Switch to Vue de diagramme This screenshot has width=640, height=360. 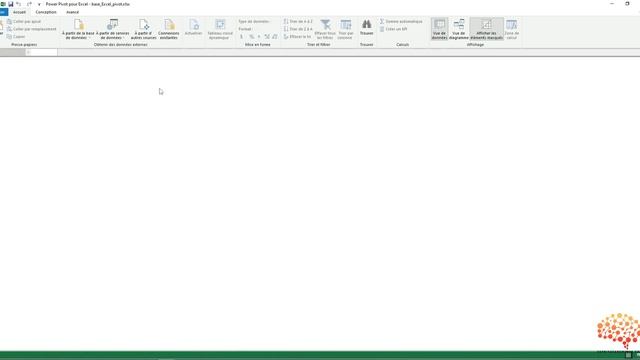click(x=458, y=29)
